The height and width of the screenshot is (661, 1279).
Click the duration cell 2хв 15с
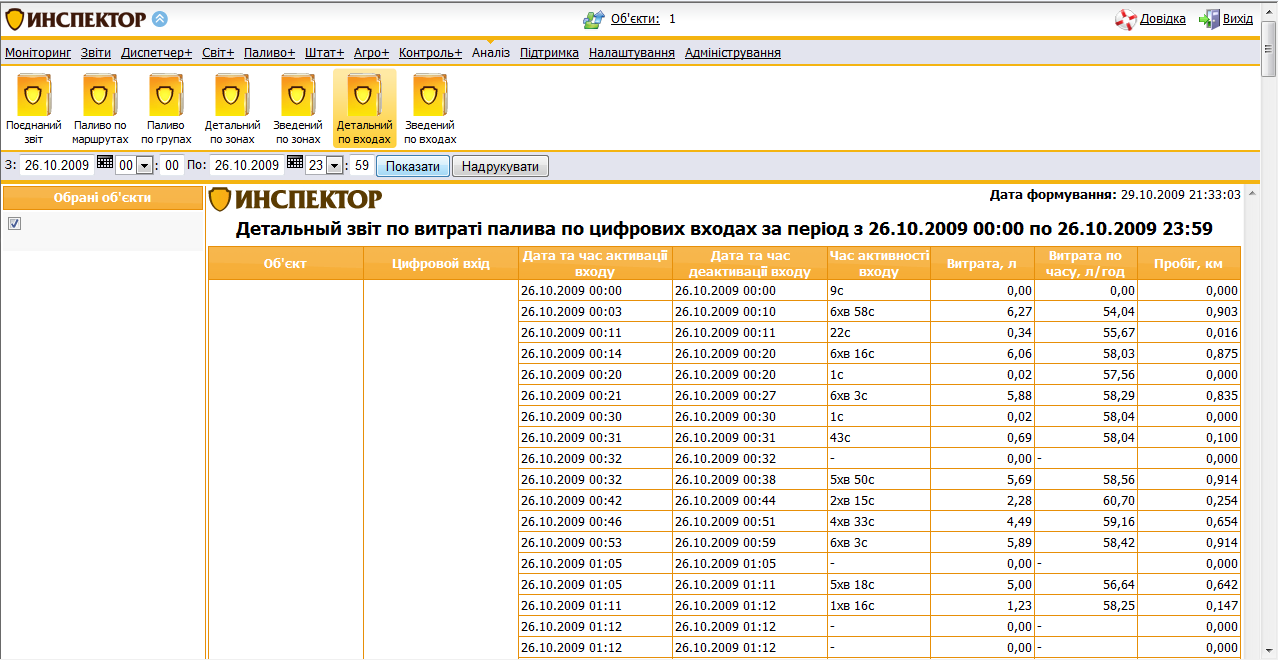point(879,501)
